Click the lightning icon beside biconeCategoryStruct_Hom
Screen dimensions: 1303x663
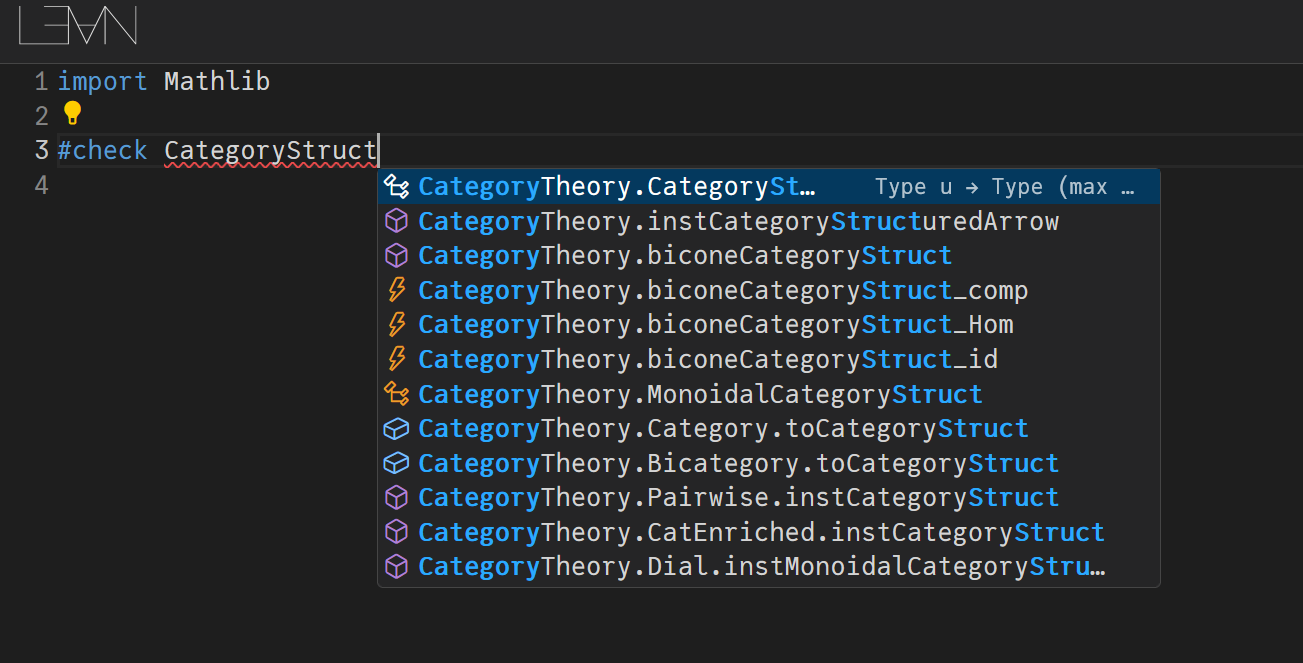(x=397, y=325)
